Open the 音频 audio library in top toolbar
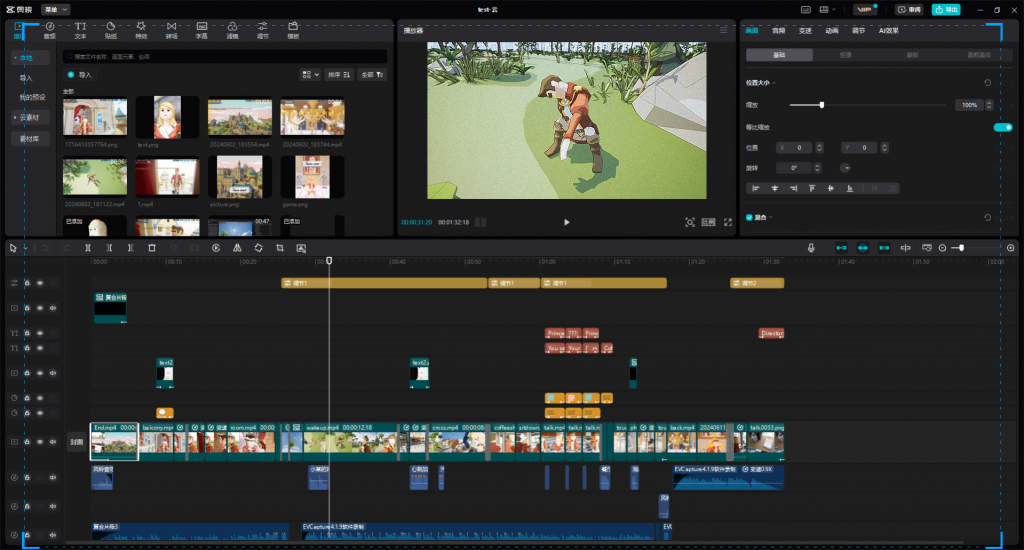The height and width of the screenshot is (550, 1024). click(x=50, y=30)
